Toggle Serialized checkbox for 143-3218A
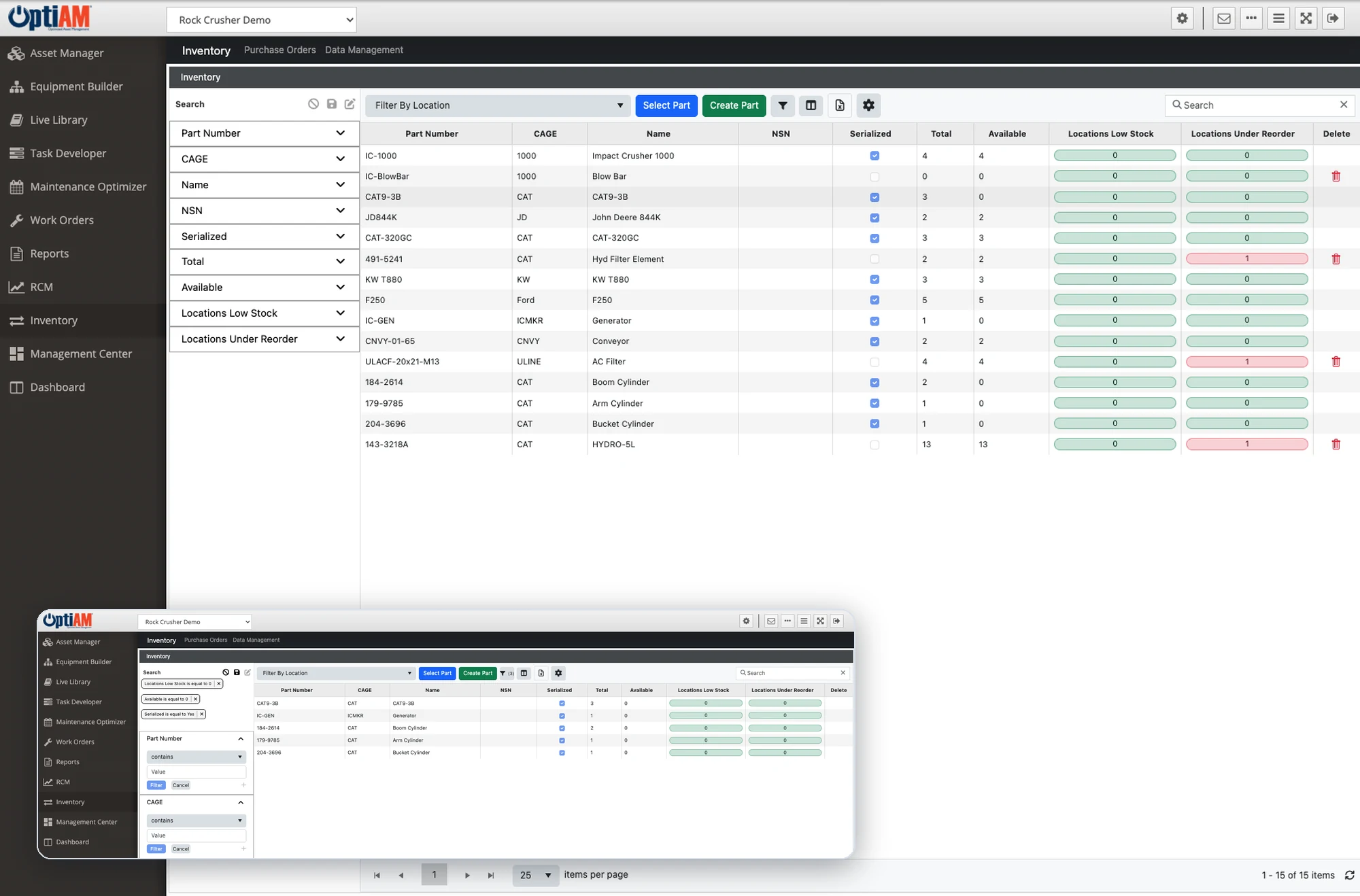Screen dimensions: 1360x896 click(x=874, y=445)
